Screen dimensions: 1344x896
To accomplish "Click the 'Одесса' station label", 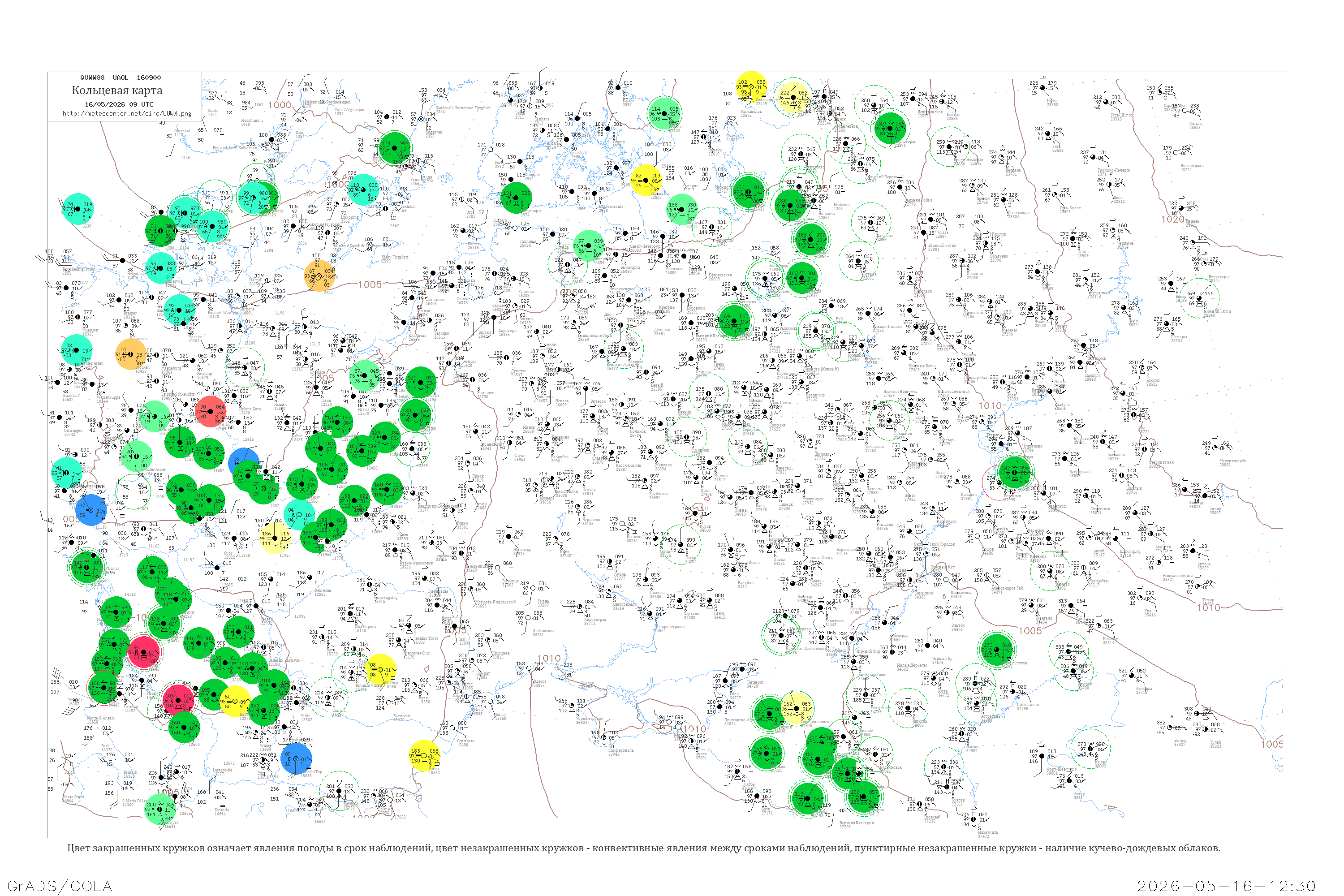I will pyautogui.click(x=539, y=681).
